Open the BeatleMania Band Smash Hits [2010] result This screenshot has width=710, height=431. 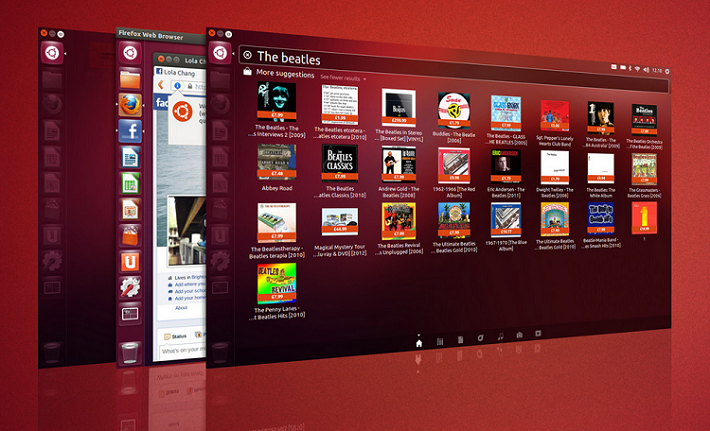click(x=601, y=226)
